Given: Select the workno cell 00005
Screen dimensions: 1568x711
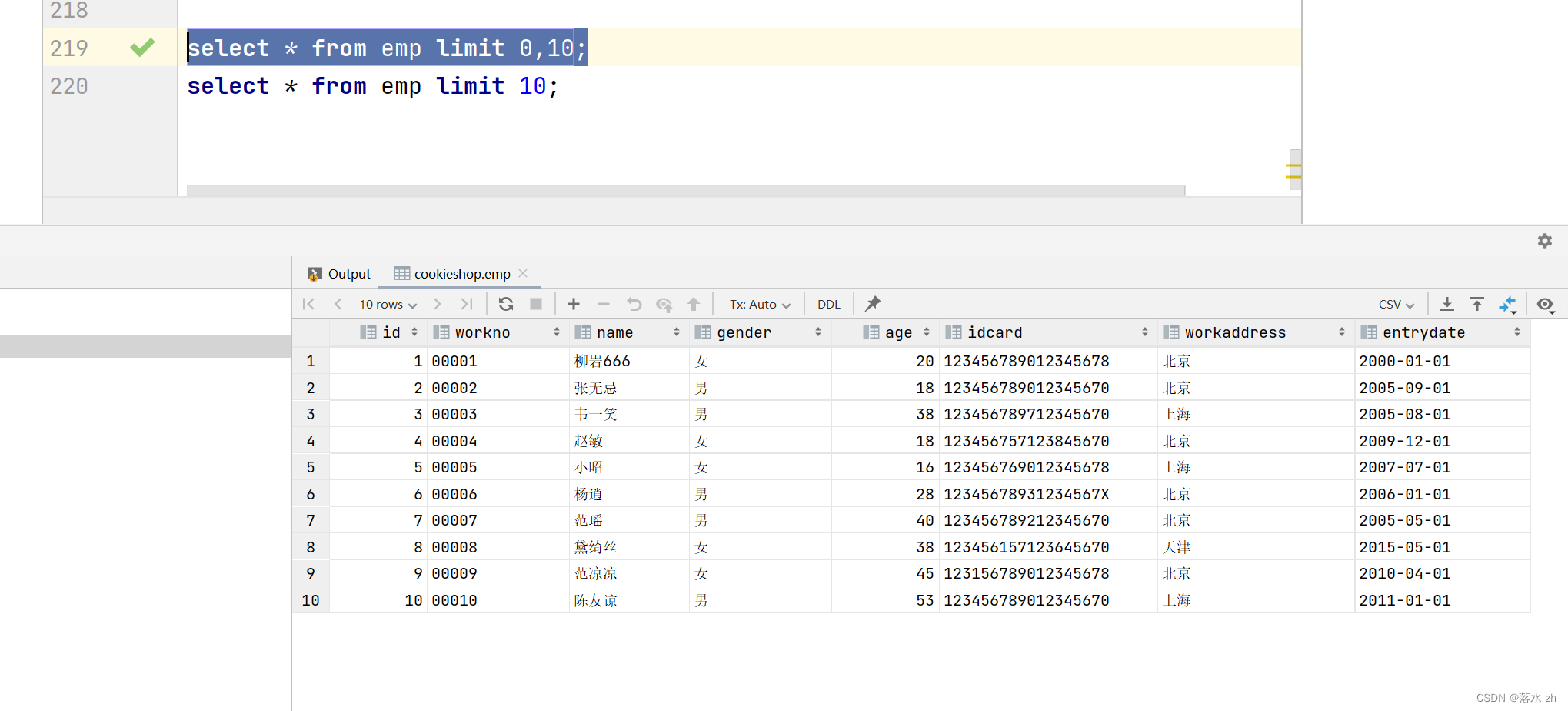Looking at the screenshot, I should coord(498,467).
